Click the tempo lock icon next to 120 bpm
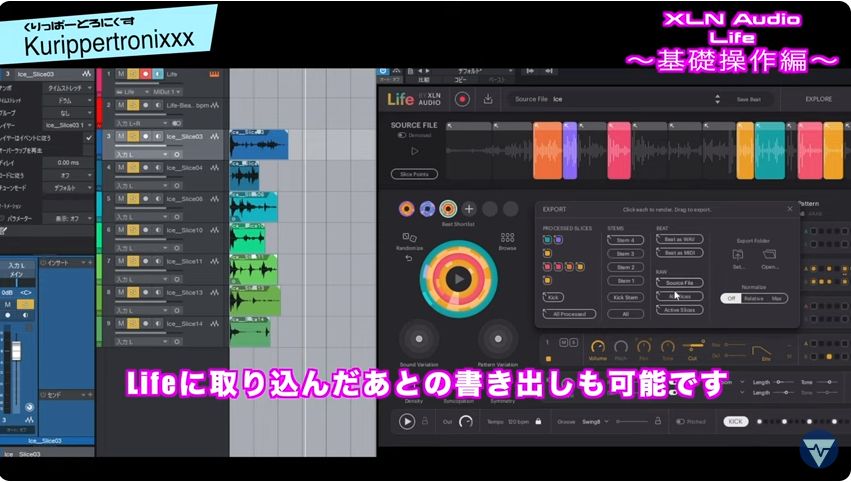The width and height of the screenshot is (851, 482). click(x=538, y=421)
